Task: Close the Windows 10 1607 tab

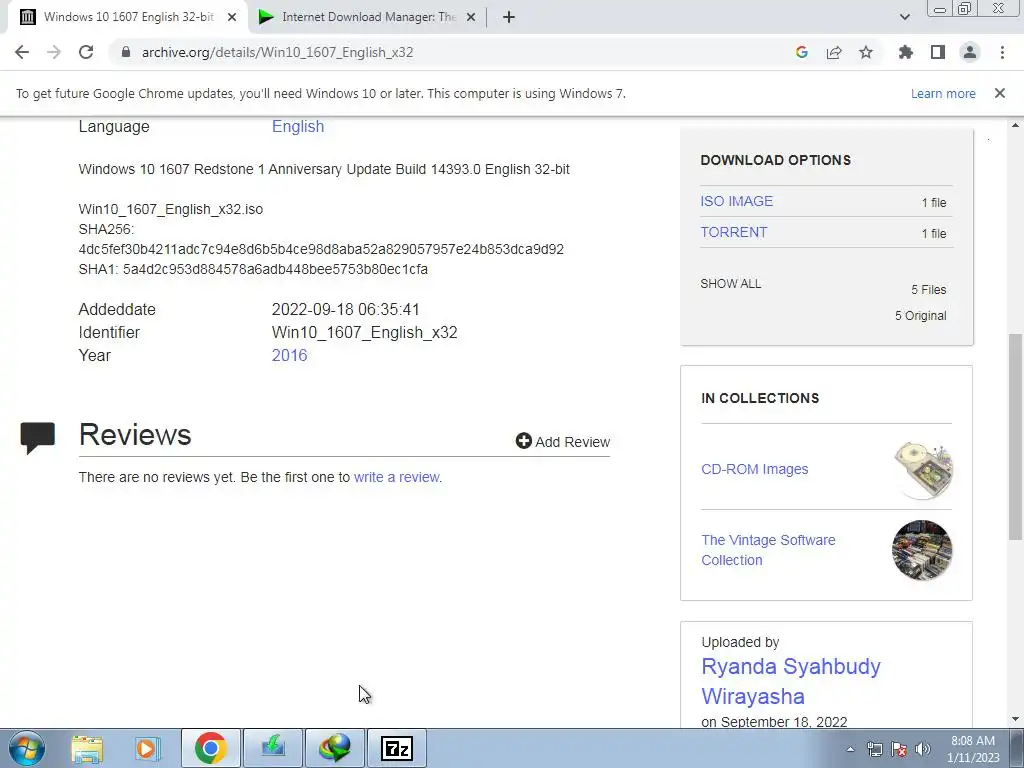Action: [x=232, y=17]
